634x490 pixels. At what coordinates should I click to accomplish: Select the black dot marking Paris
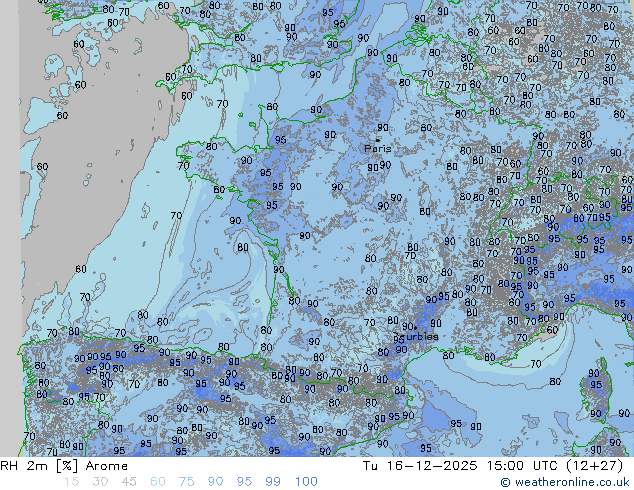point(378,140)
